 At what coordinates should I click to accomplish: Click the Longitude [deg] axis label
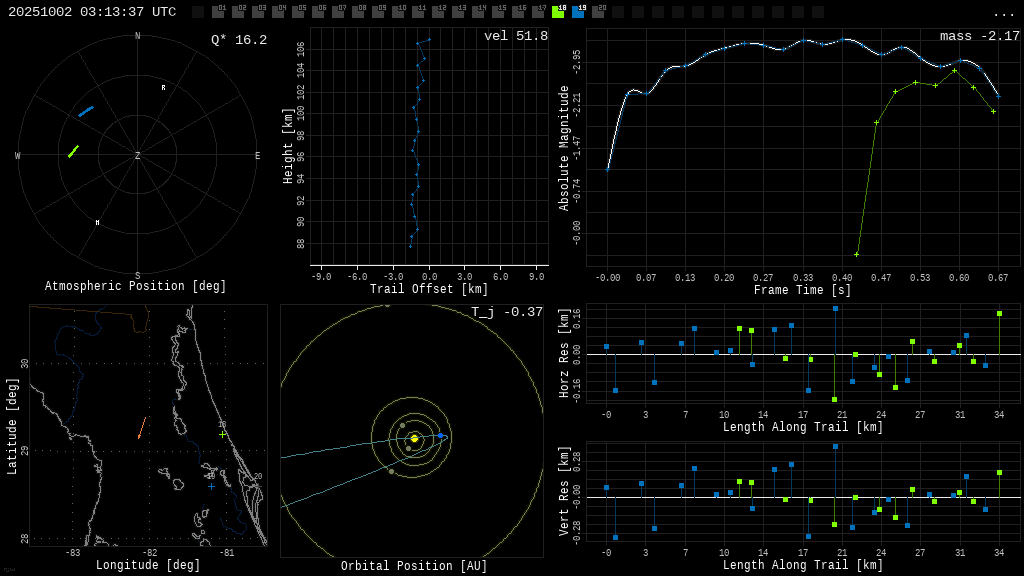(148, 565)
